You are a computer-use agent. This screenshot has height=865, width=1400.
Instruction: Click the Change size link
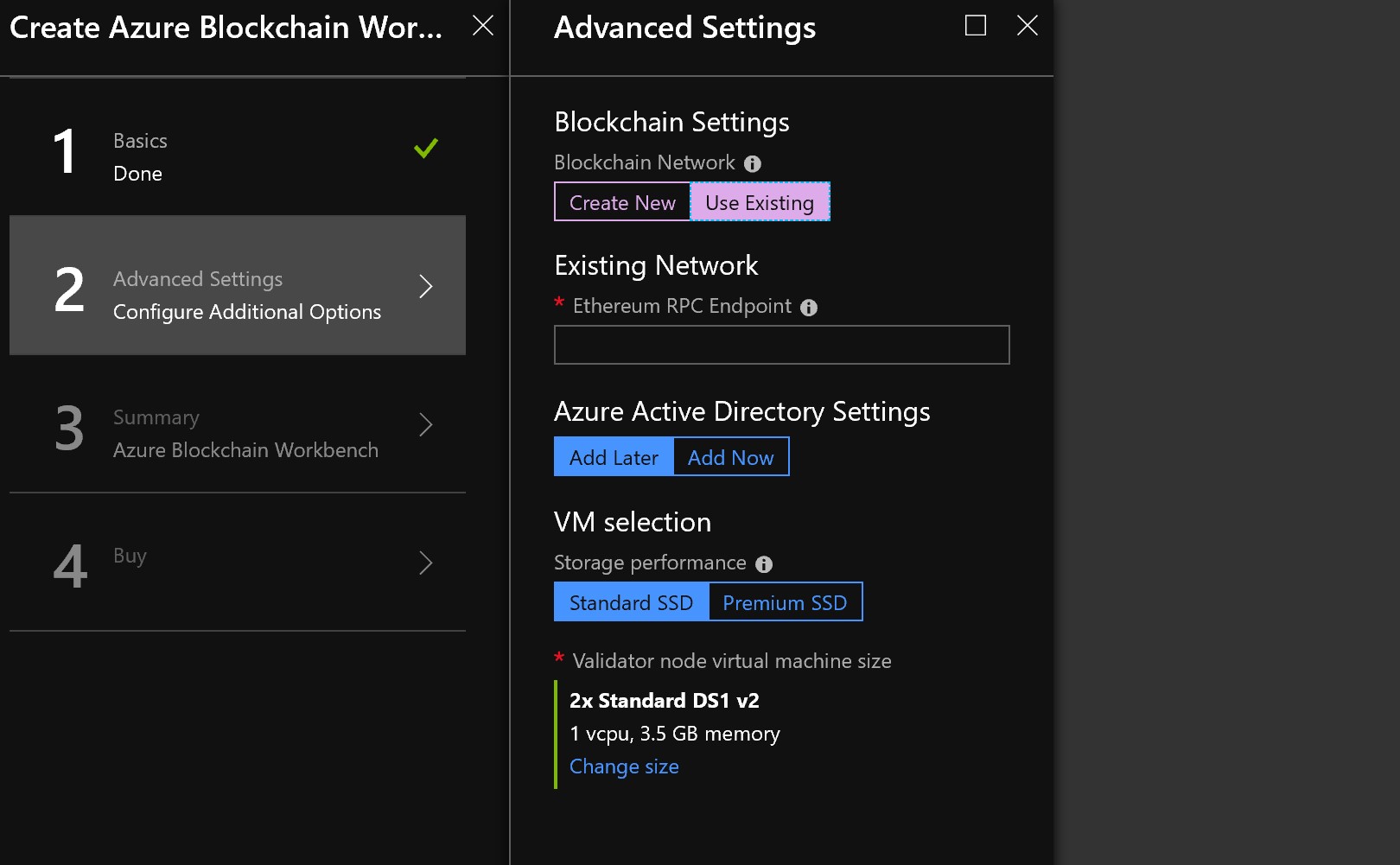click(x=624, y=766)
